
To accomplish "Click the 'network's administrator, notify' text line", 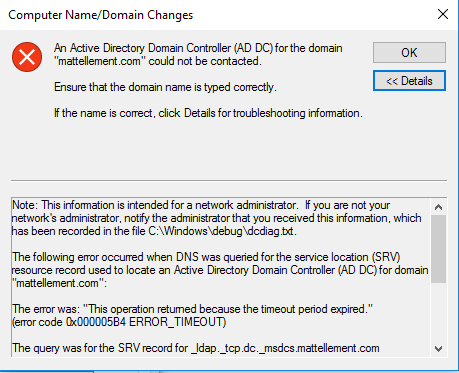I will point(216,218).
